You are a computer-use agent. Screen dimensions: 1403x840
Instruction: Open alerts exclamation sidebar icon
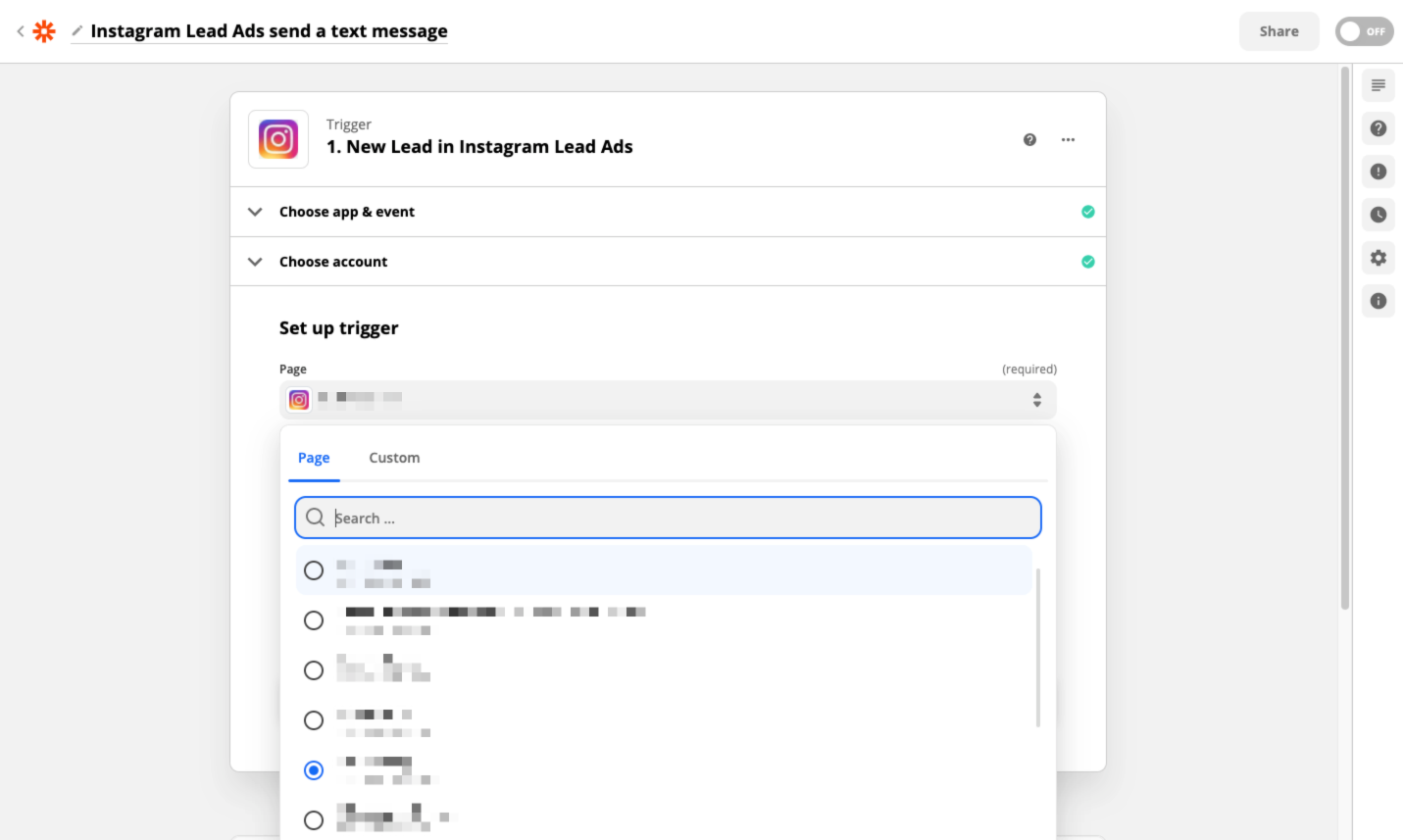click(x=1378, y=172)
